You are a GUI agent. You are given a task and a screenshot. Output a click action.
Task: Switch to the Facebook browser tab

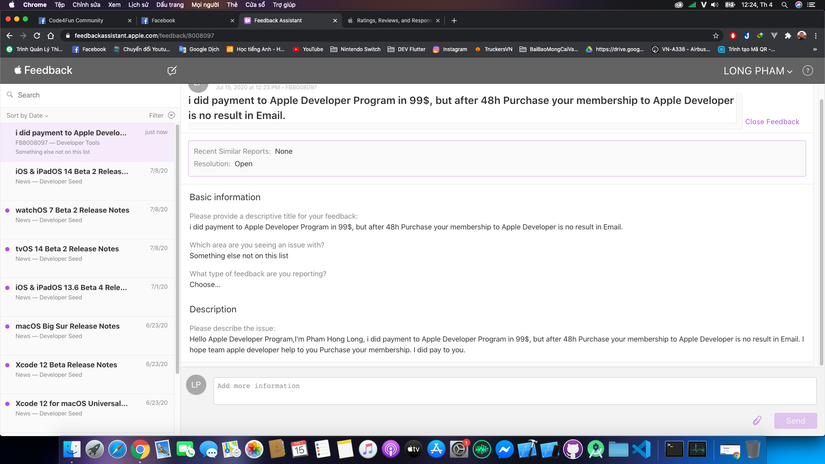186,21
